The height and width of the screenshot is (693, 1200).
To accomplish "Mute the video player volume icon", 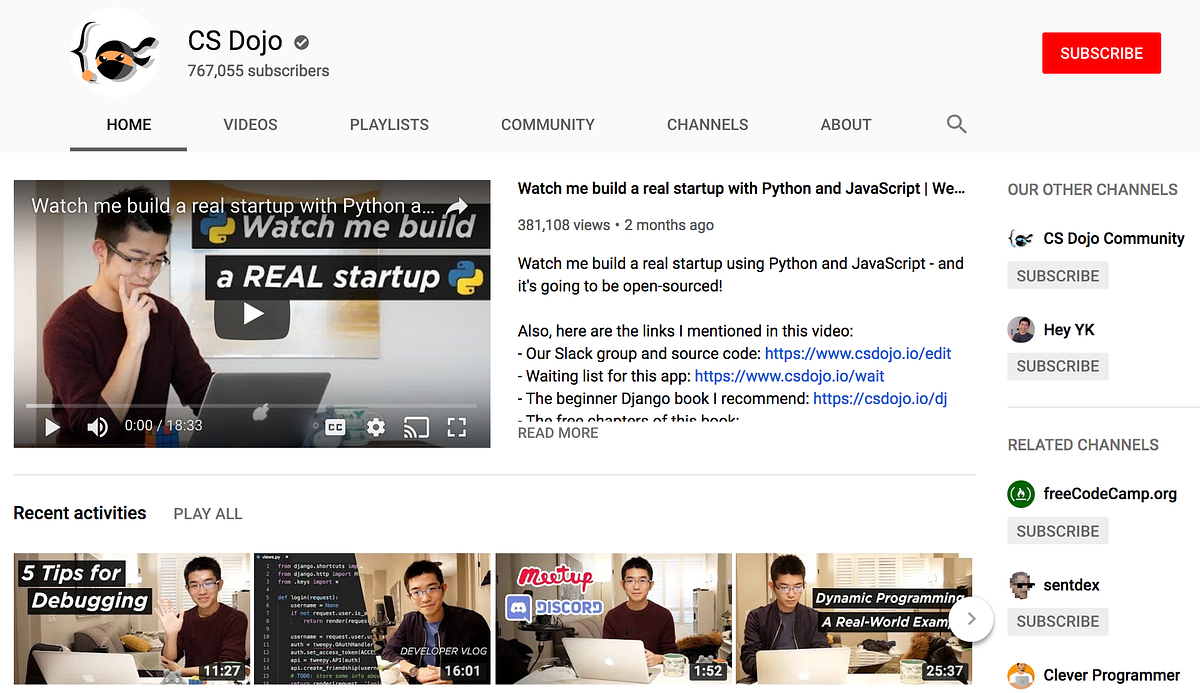I will click(97, 426).
